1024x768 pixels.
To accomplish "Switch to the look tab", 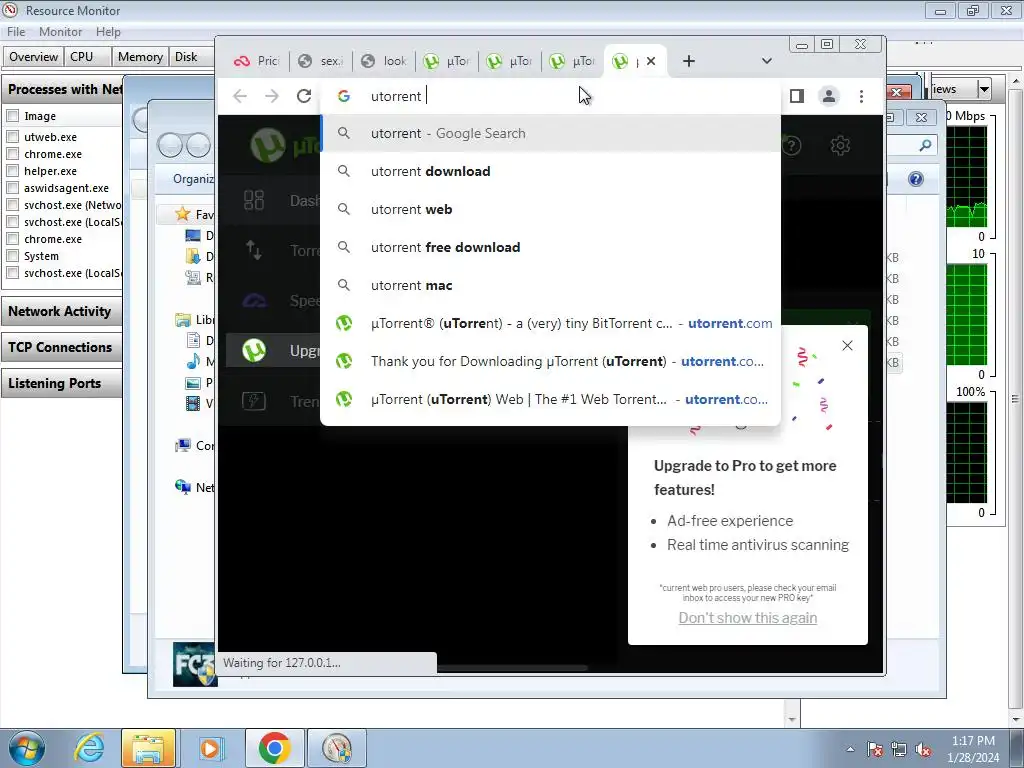I will click(383, 61).
